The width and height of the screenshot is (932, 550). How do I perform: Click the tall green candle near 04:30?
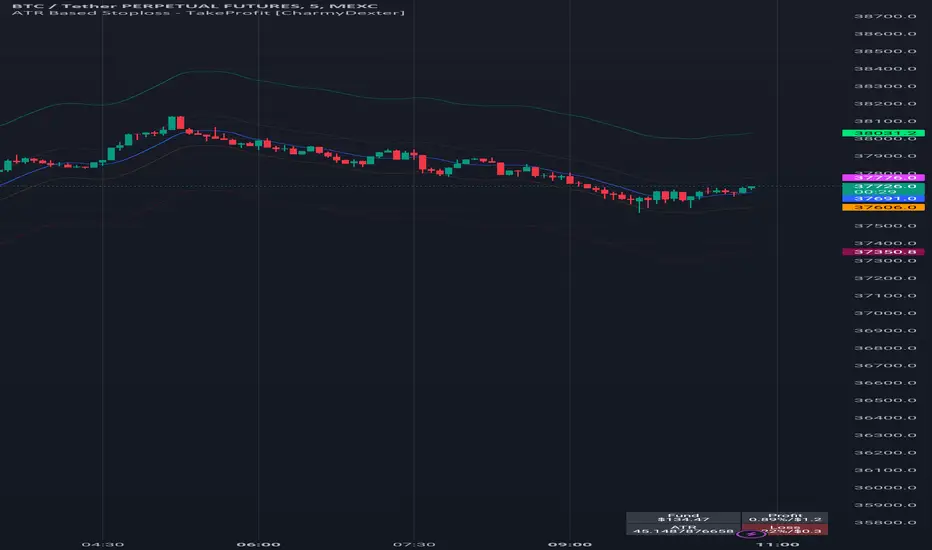click(111, 153)
